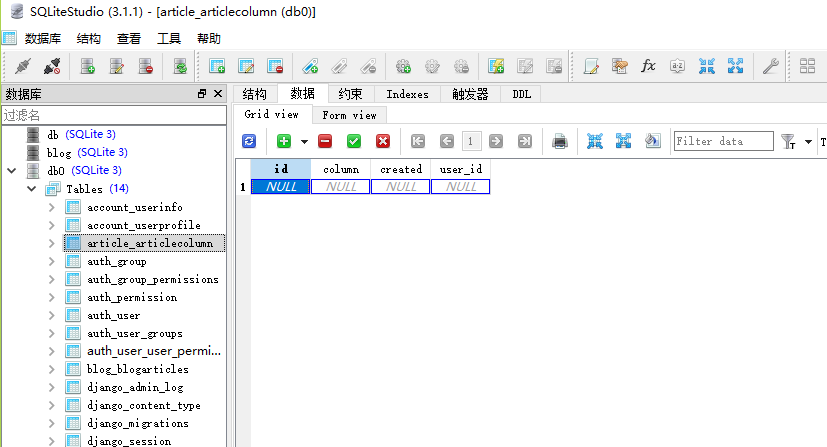Click the connect to database icon
This screenshot has width=827, height=447.
tap(23, 66)
